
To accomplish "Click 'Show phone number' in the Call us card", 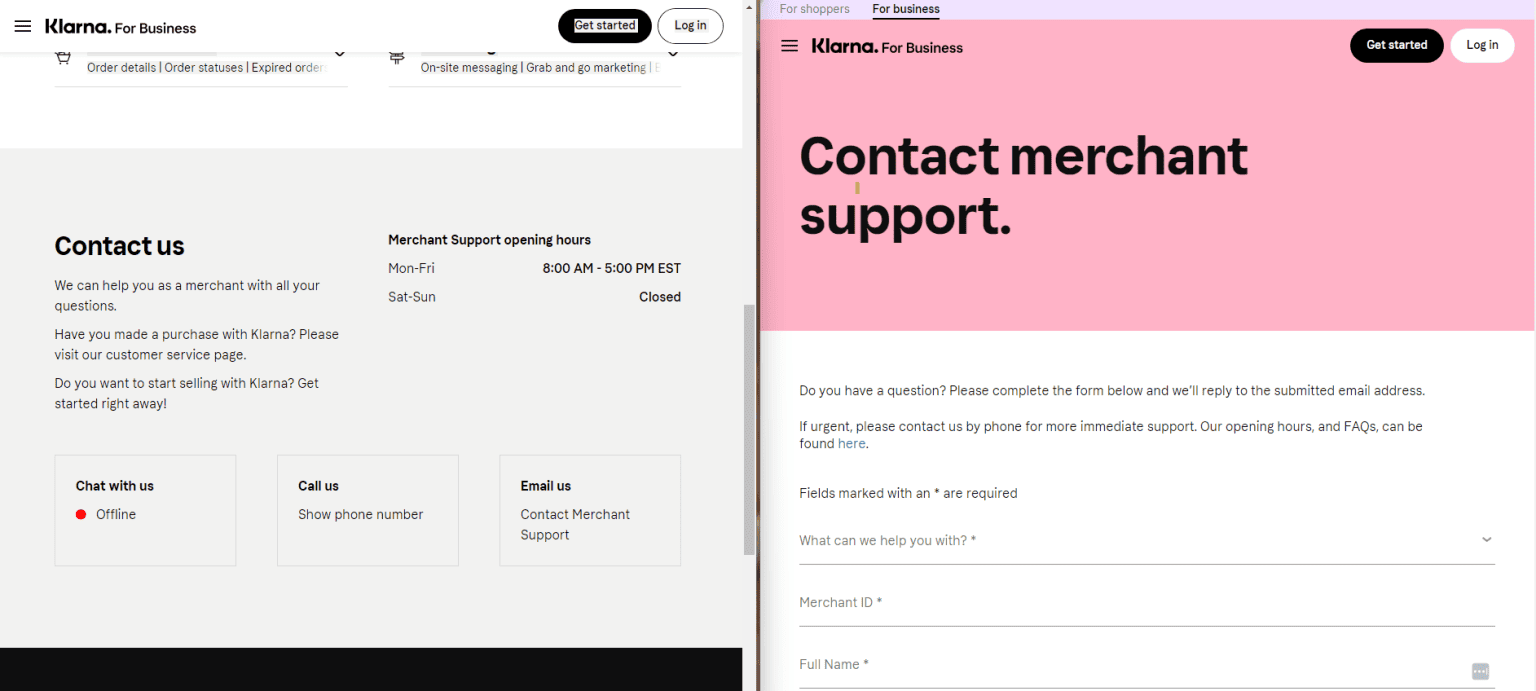I will click(x=360, y=514).
